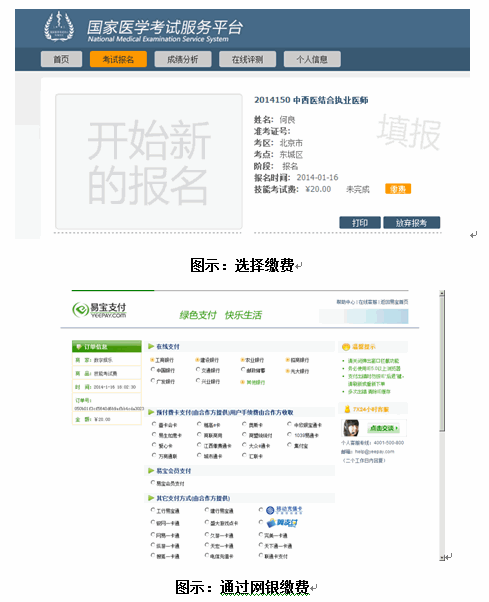Select 广发银行 radio button

[x=153, y=381]
